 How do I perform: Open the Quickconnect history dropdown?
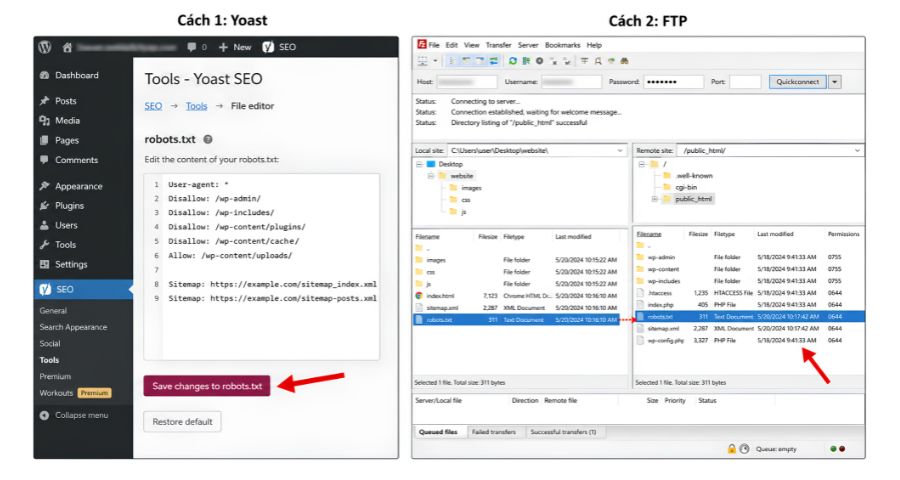pos(835,82)
